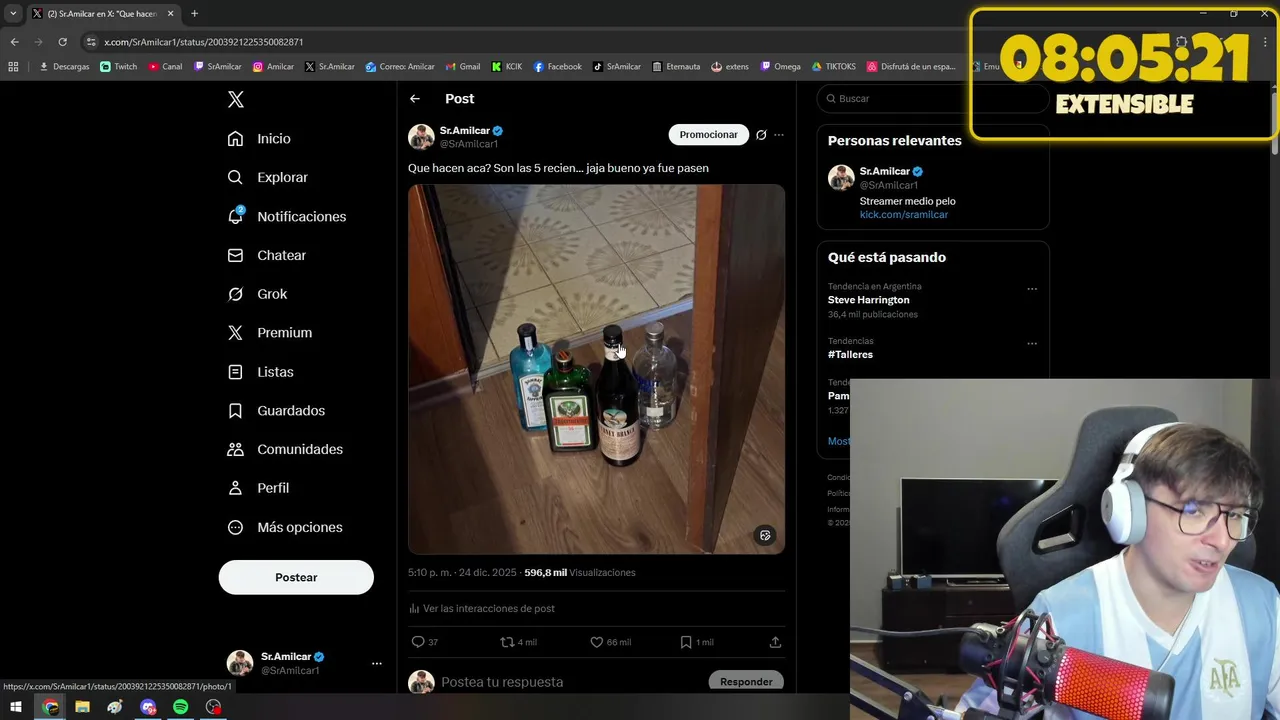Click the site information icon in address bar
The width and height of the screenshot is (1280, 720).
coord(91,42)
